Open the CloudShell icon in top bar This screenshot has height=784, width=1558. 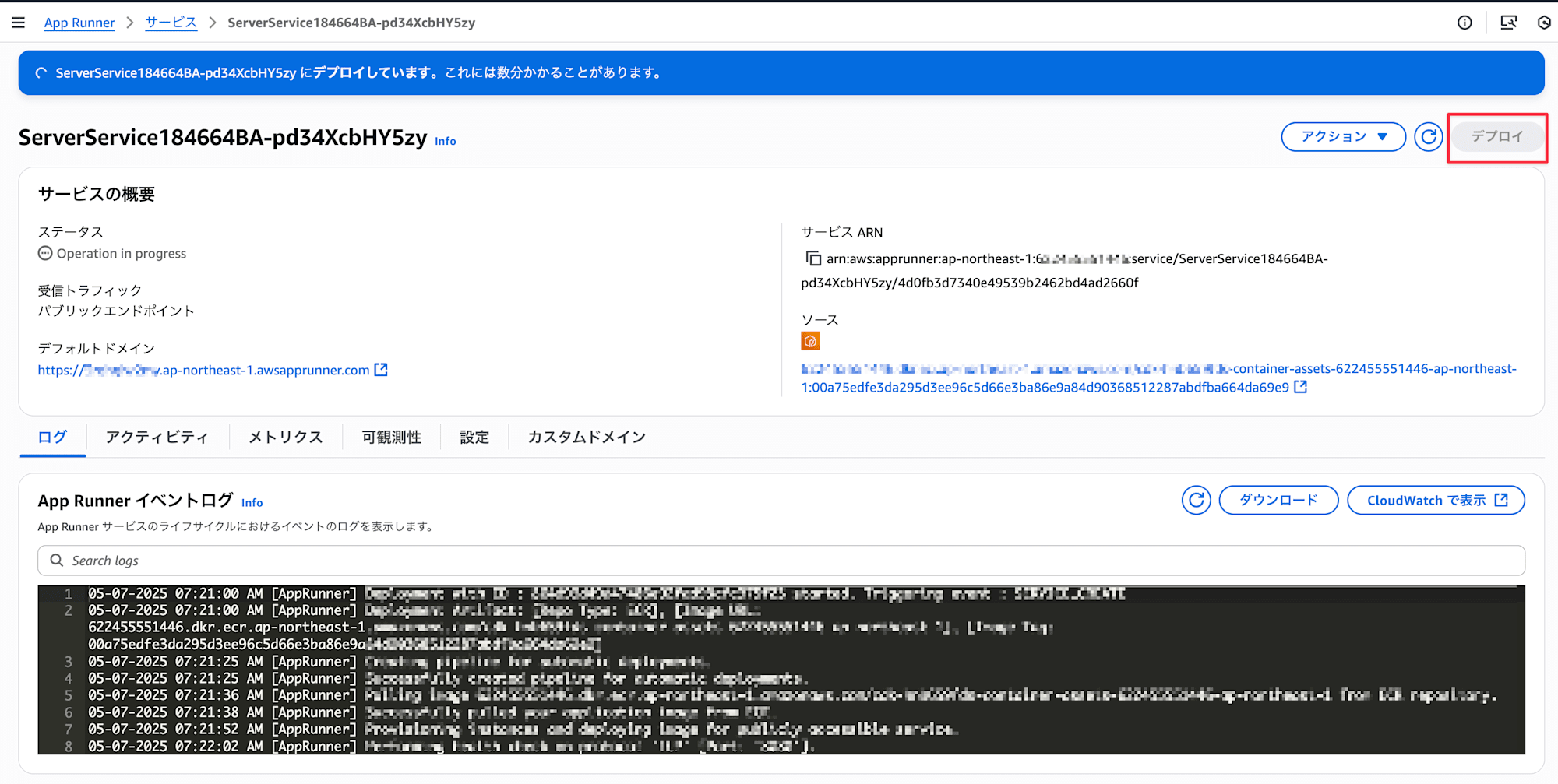click(1508, 23)
